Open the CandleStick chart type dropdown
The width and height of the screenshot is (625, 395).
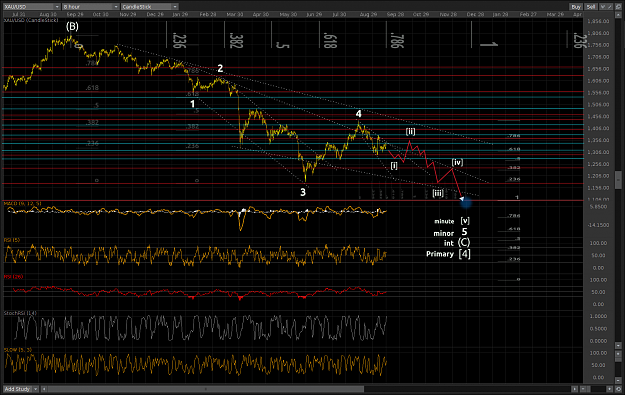tap(149, 6)
